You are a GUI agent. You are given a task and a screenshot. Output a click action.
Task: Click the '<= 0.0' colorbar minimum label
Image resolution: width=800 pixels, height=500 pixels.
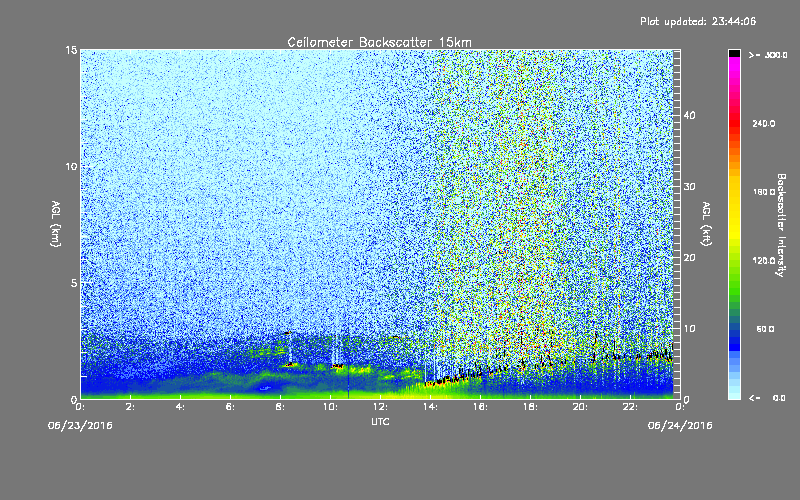[x=768, y=398]
